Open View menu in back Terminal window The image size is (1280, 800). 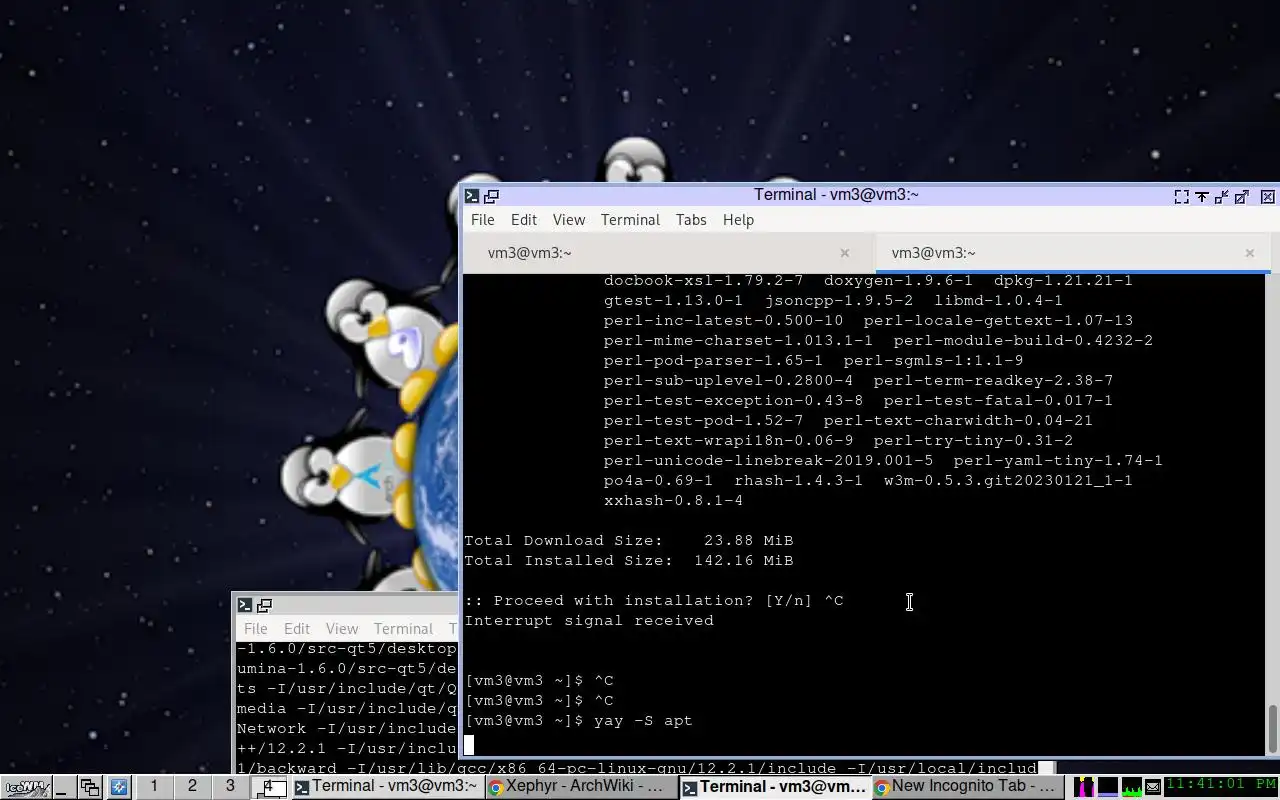[x=342, y=629]
